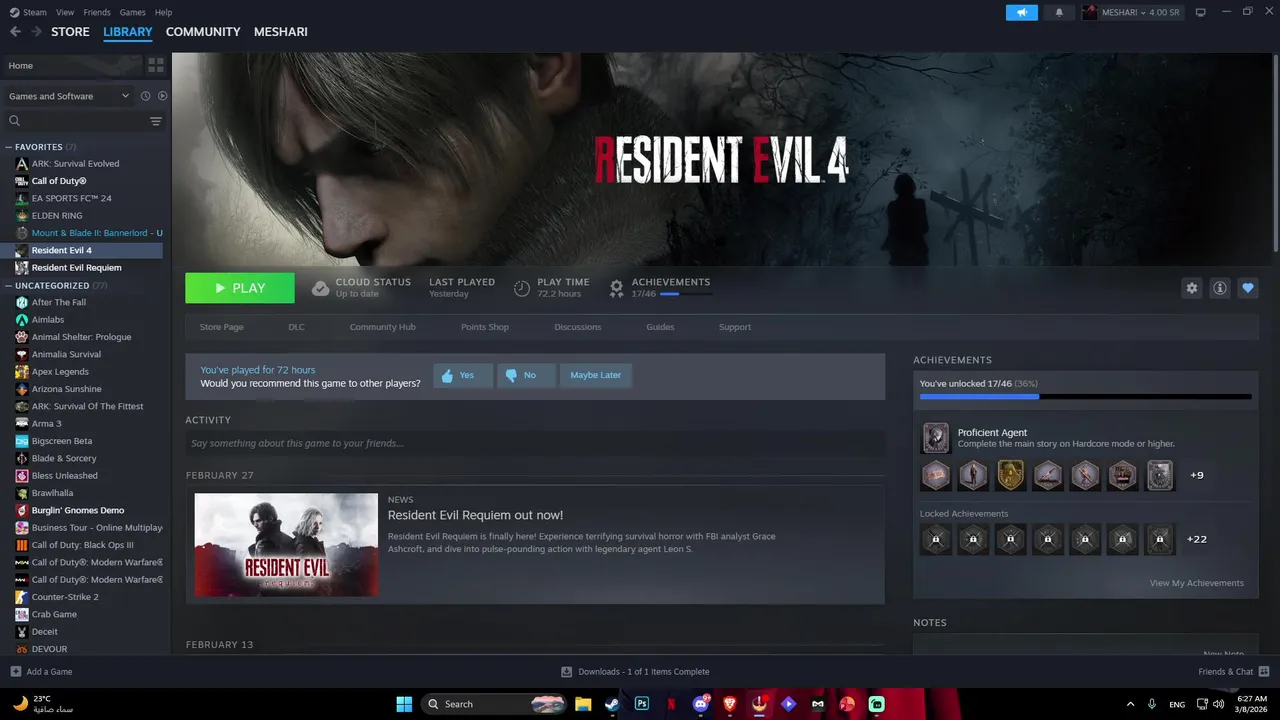This screenshot has height=720, width=1280.
Task: Open the Resident Evil Requiem out now headline
Action: click(475, 515)
